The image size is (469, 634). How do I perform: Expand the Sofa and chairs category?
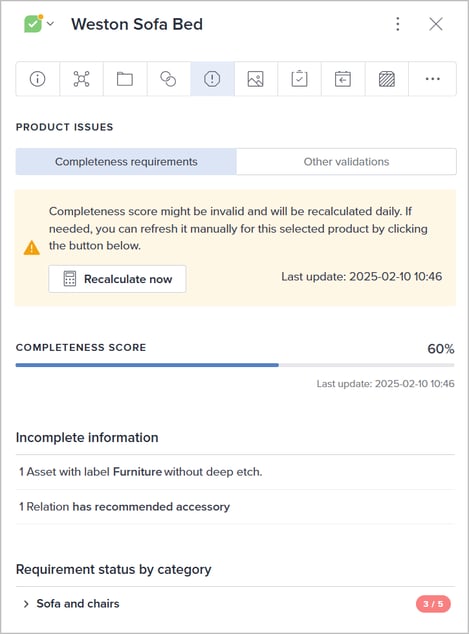26,604
